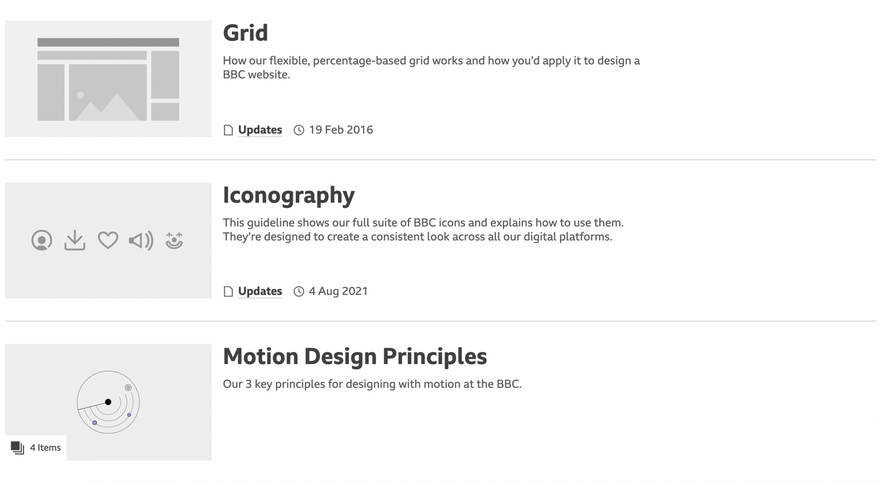Open the Grid guideline heading
880x483 pixels.
point(245,33)
